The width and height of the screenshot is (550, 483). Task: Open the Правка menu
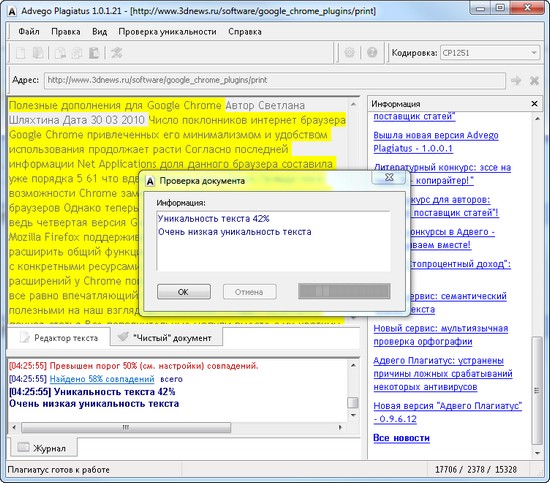pos(66,32)
